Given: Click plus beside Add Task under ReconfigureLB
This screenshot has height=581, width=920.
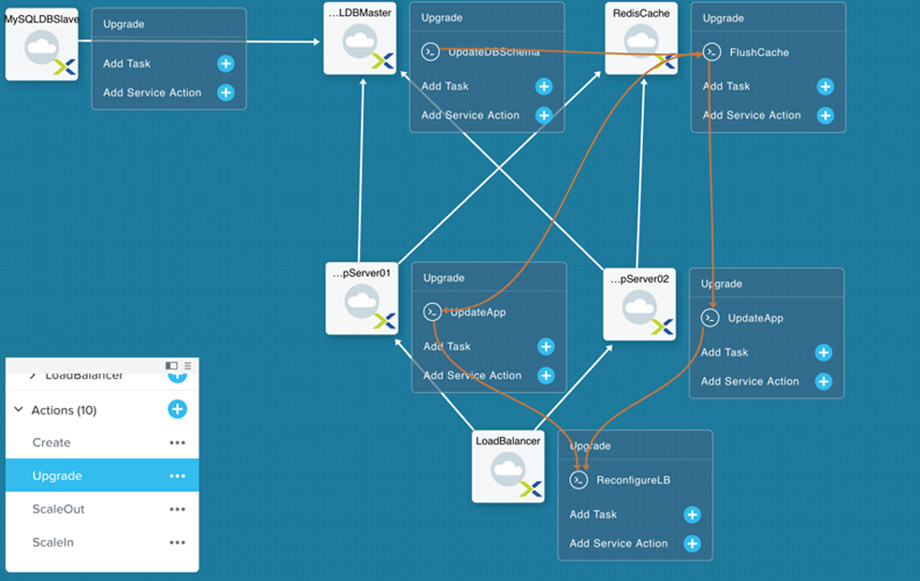Looking at the screenshot, I should pos(691,515).
